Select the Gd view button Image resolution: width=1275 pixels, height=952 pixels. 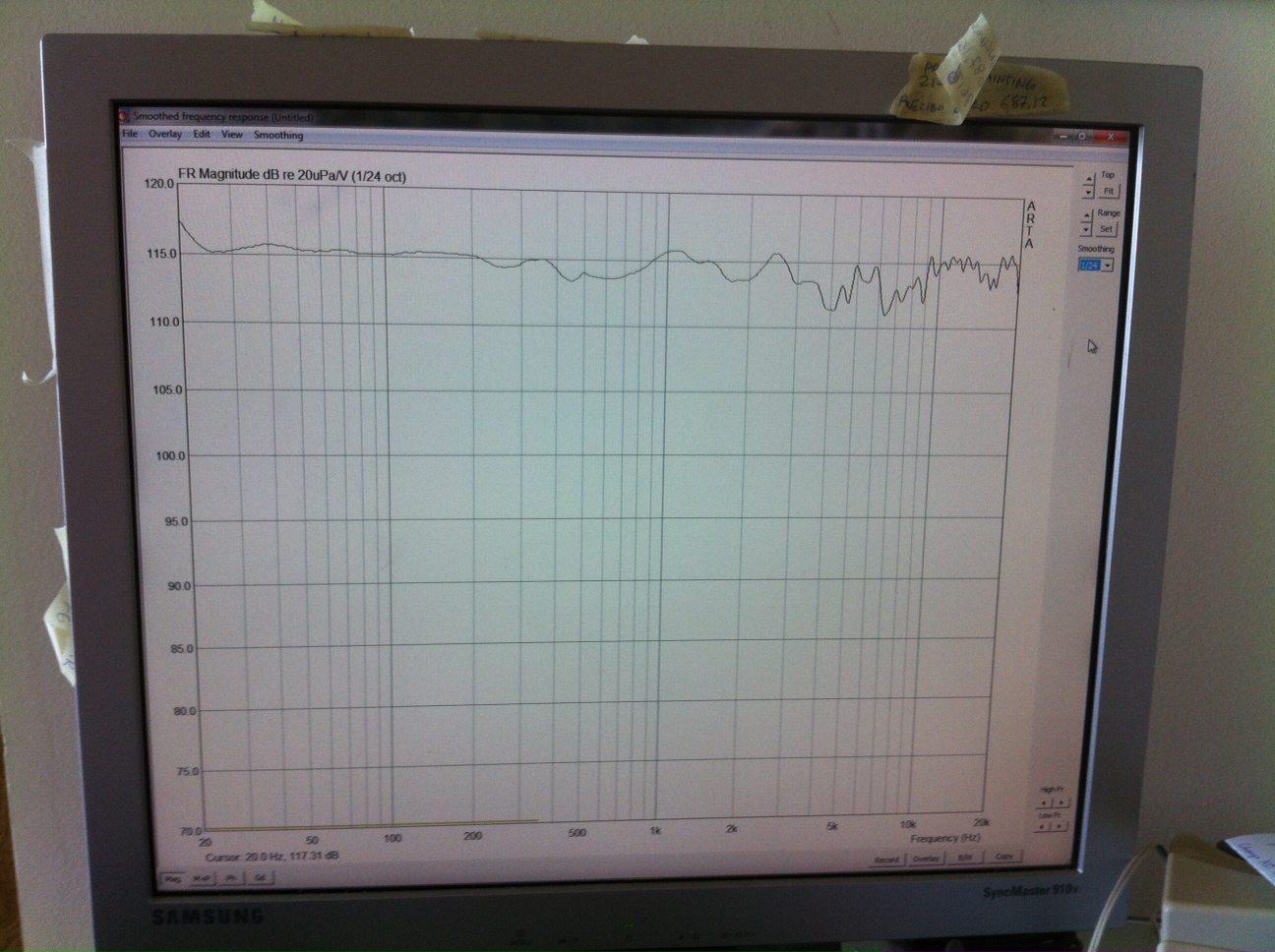coord(260,877)
